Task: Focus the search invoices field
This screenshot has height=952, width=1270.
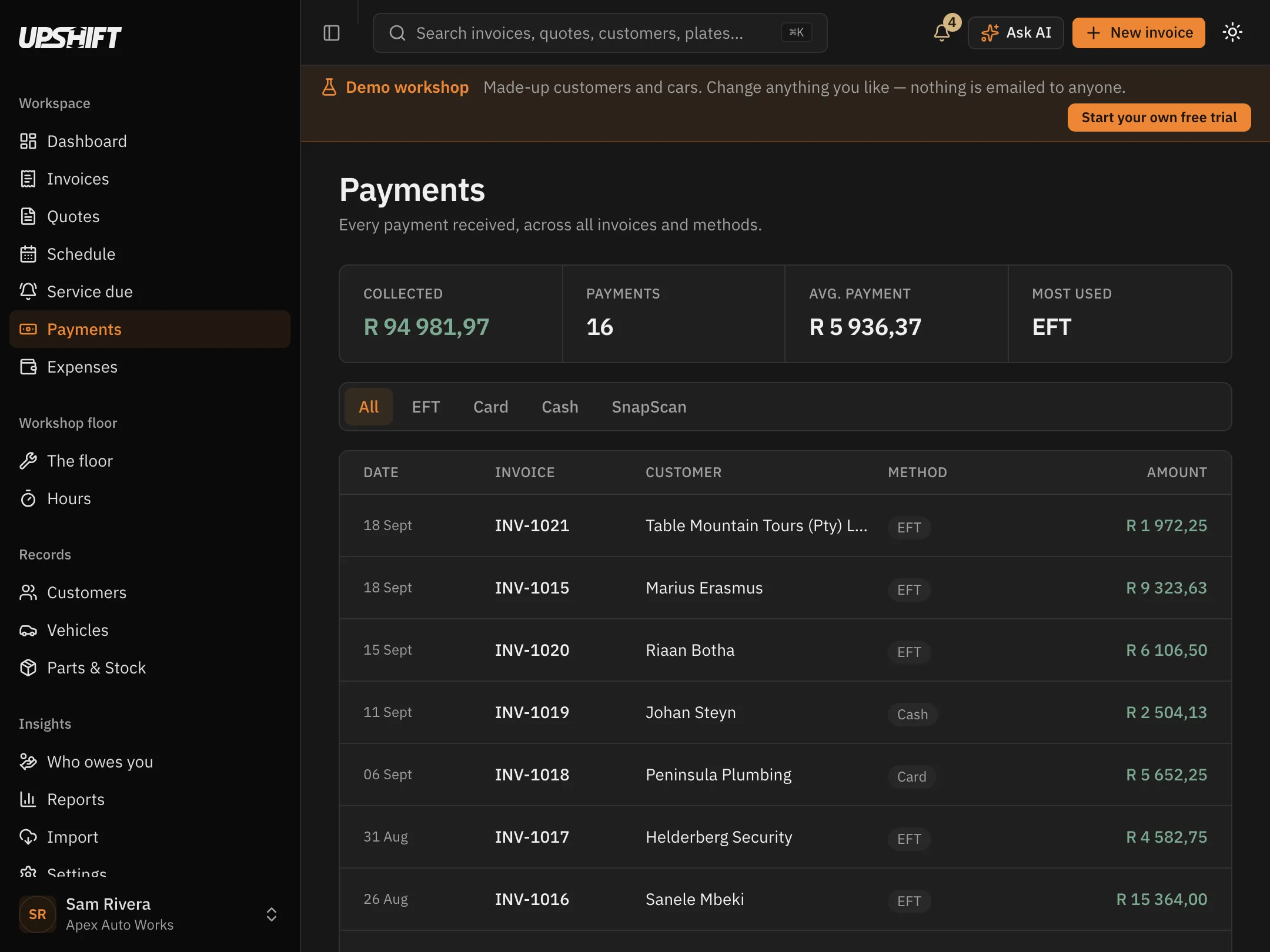Action: [x=600, y=33]
